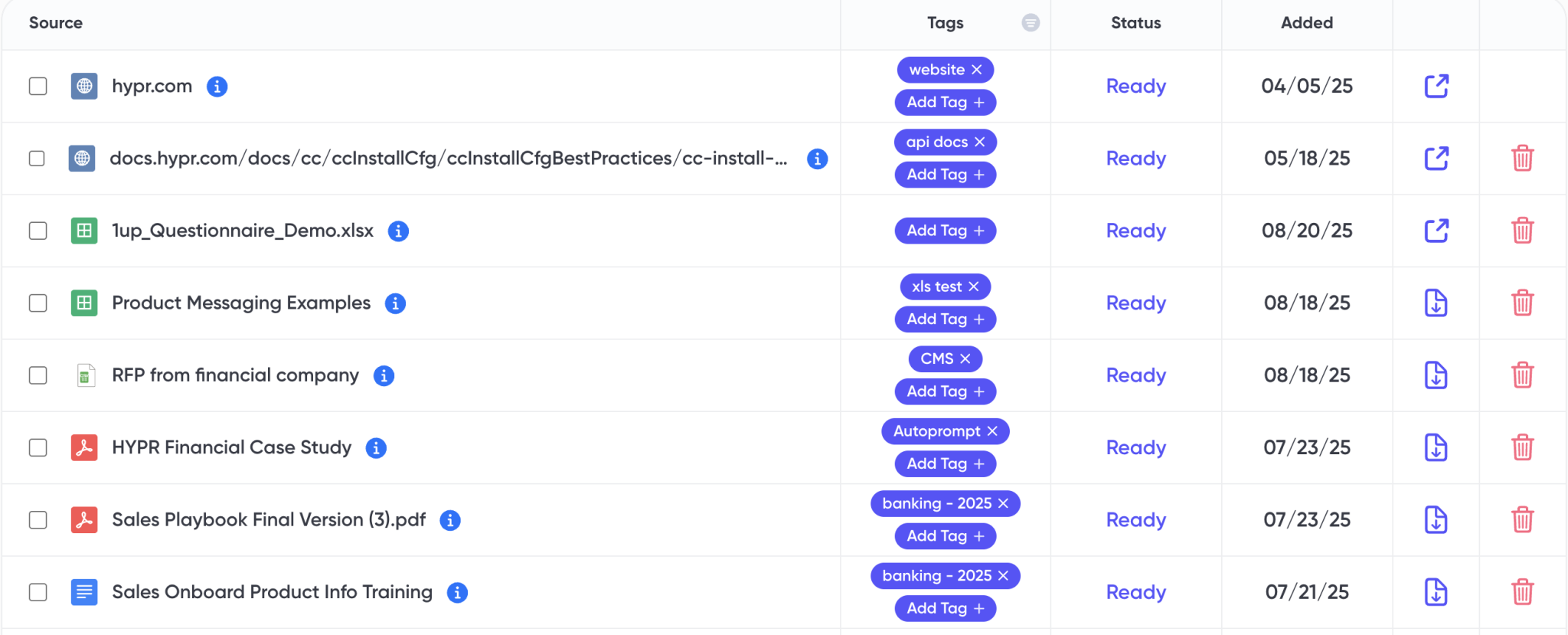Remove banking - 2025 tag from Sales Playbook
1568x635 pixels.
point(1004,503)
